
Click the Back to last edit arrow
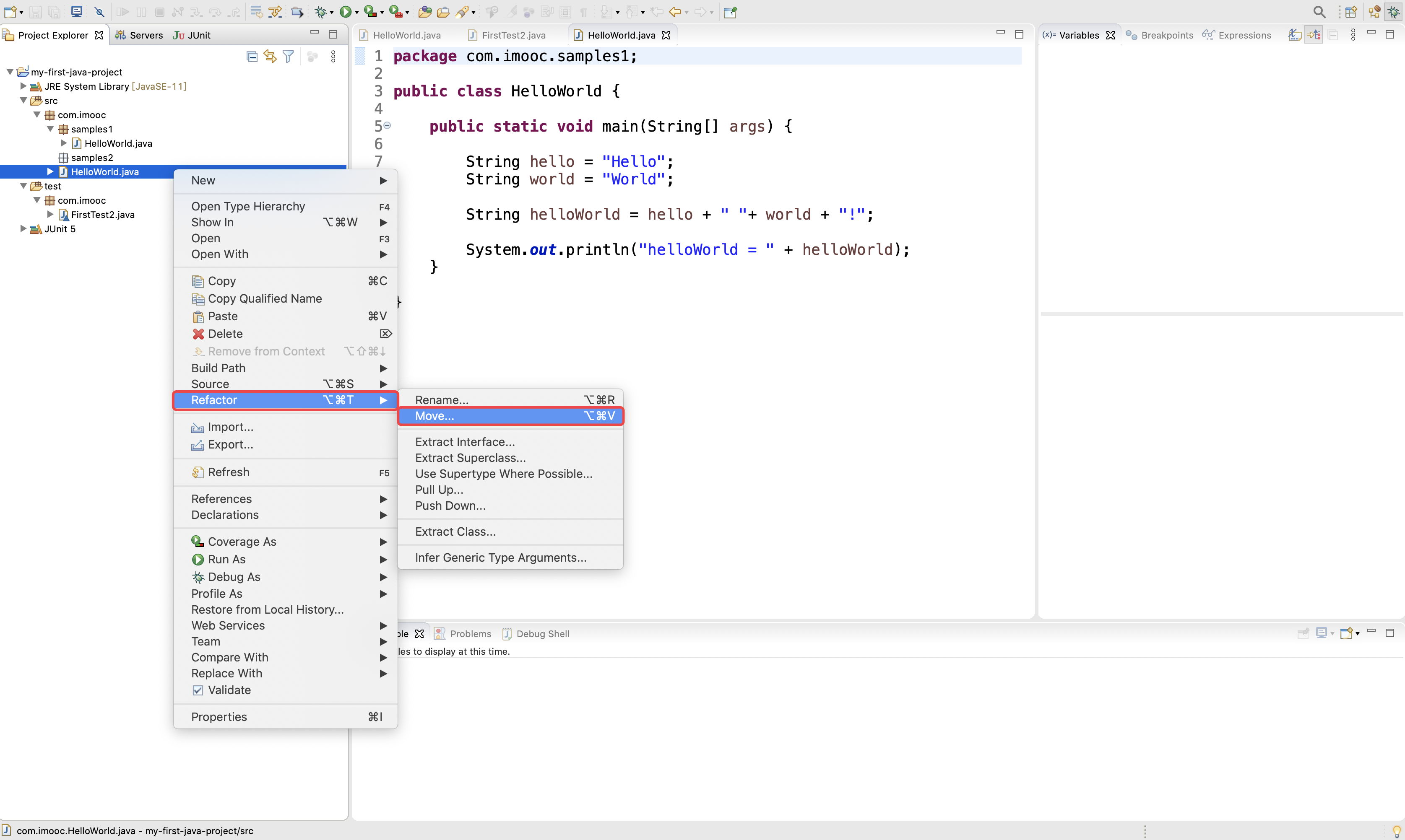(656, 11)
